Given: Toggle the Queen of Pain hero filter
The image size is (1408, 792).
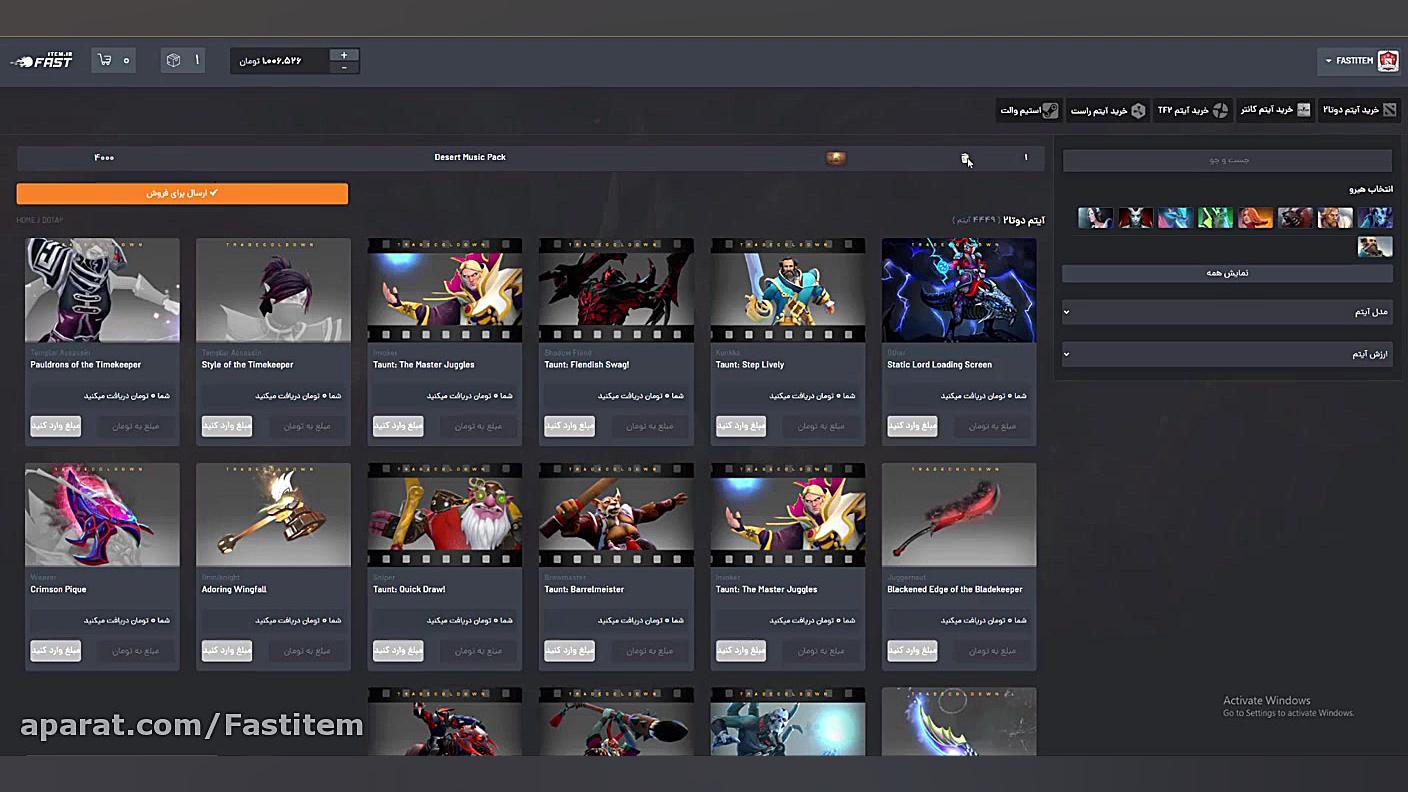Looking at the screenshot, I should click(1135, 218).
